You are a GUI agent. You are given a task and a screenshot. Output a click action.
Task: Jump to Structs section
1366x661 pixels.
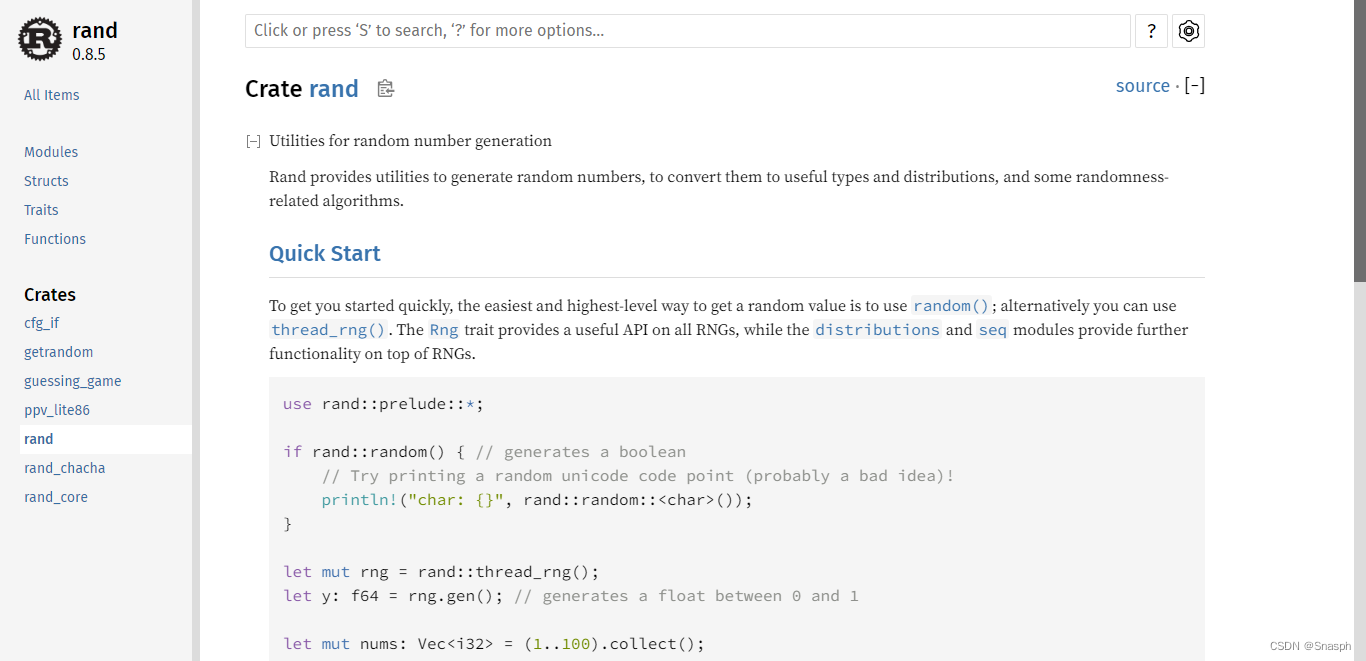[x=46, y=181]
